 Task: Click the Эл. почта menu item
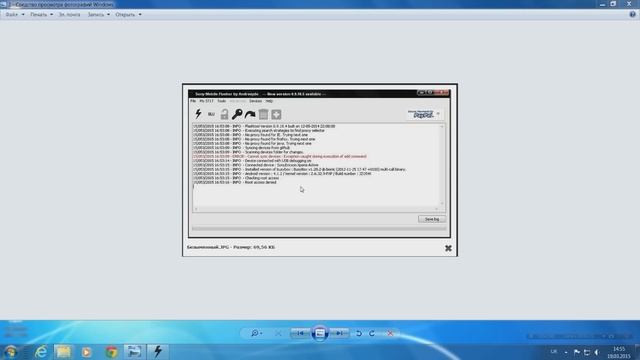point(69,14)
